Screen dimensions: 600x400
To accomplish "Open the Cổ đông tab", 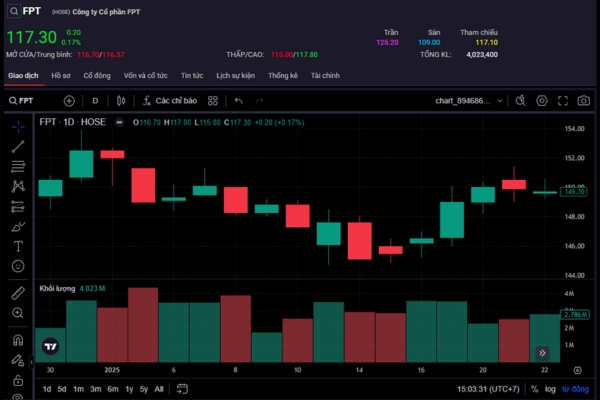I will [97, 75].
